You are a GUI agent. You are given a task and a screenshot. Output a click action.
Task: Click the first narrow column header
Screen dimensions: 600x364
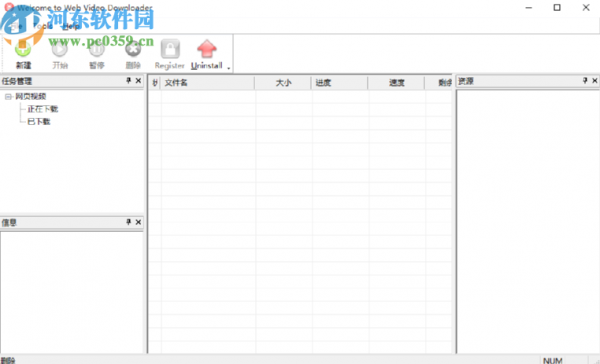pos(155,83)
